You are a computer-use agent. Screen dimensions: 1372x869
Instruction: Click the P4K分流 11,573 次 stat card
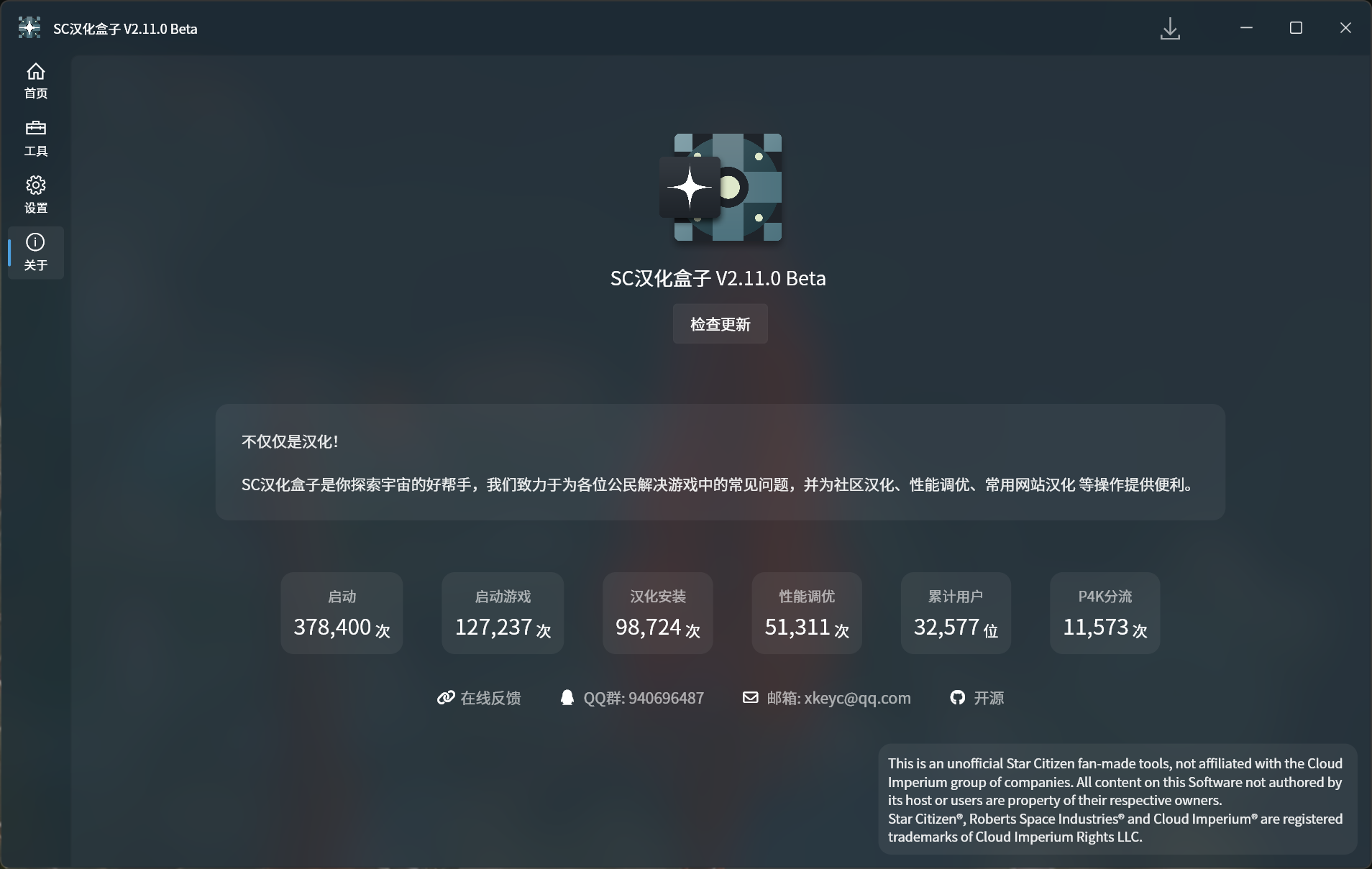coord(1105,613)
